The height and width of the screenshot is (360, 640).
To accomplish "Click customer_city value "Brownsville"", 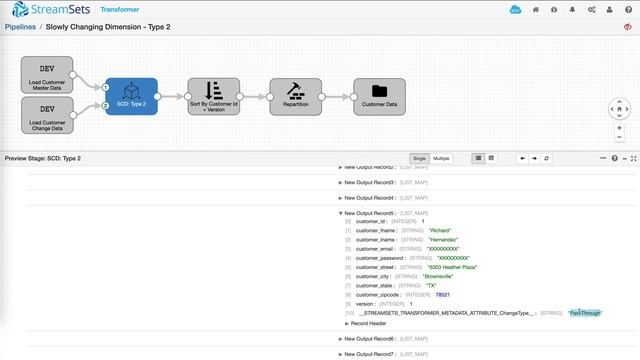I will (438, 276).
